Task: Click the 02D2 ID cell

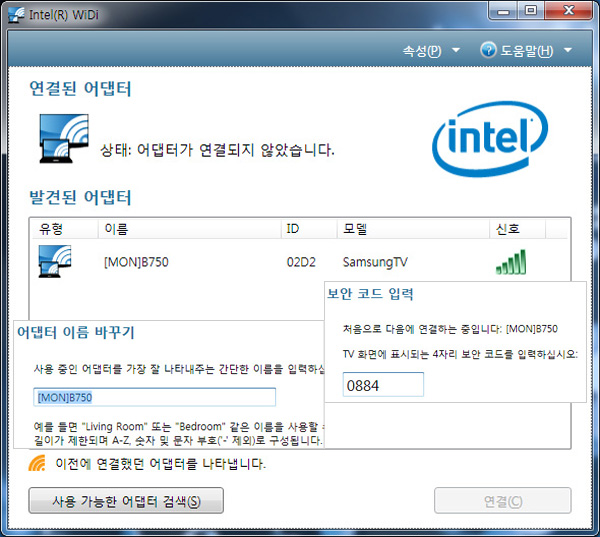Action: [x=301, y=262]
